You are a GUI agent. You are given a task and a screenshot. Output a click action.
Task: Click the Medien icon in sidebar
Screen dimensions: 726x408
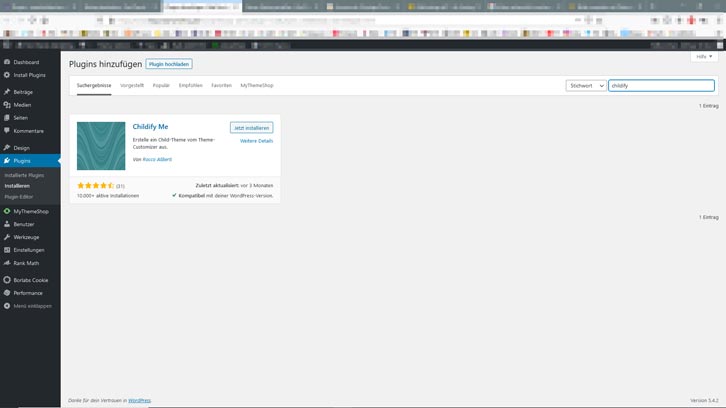[7, 105]
